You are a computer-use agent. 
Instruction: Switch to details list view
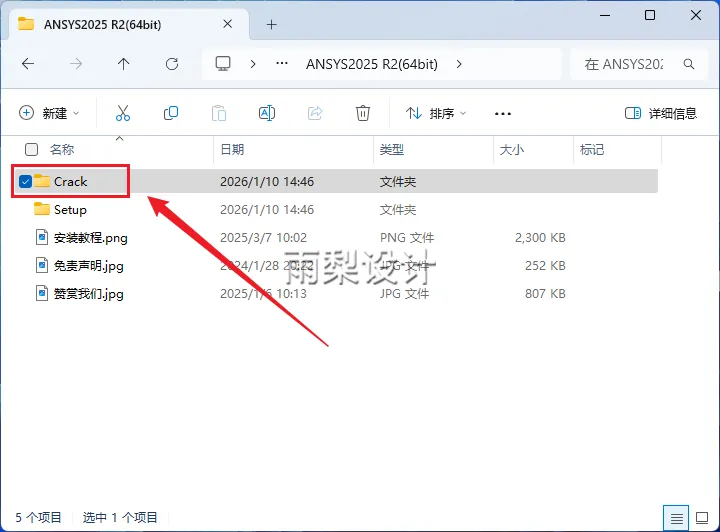tap(676, 518)
